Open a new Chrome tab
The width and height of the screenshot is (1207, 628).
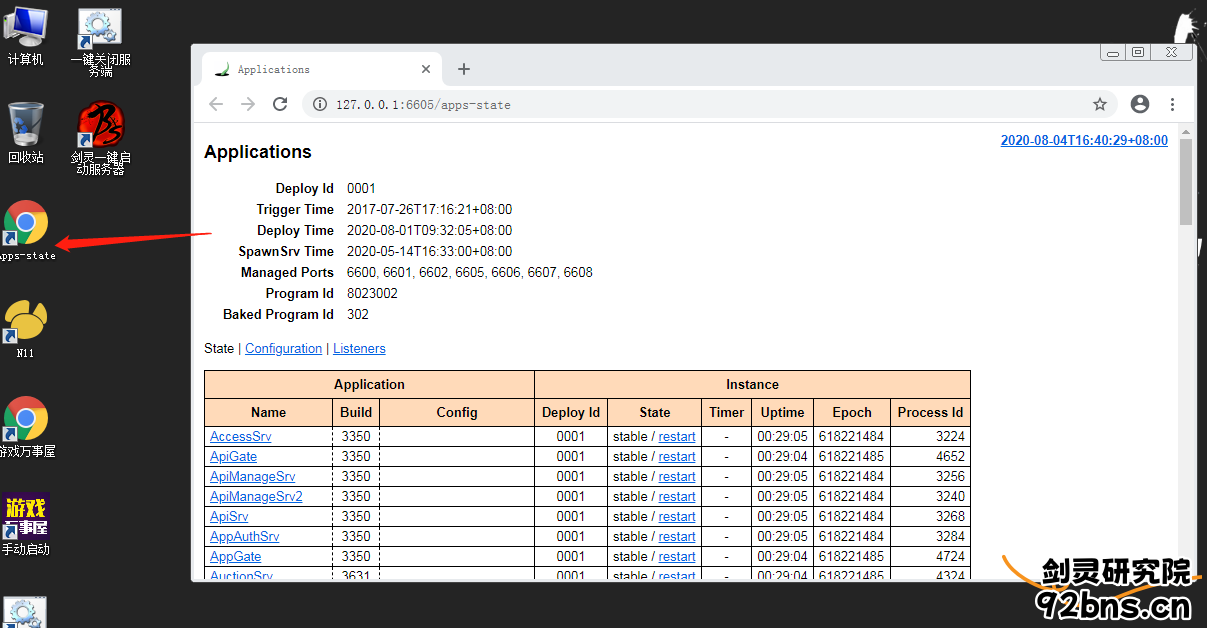(464, 69)
